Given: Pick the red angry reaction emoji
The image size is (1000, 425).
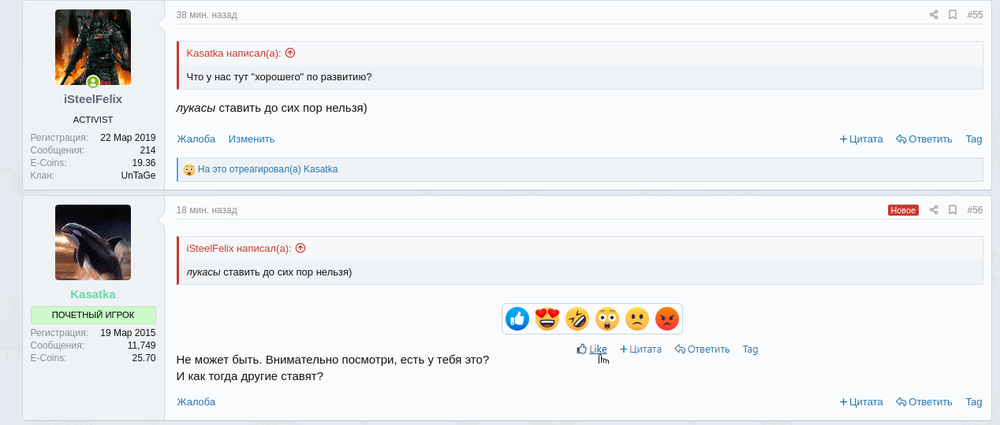Looking at the screenshot, I should tap(667, 319).
